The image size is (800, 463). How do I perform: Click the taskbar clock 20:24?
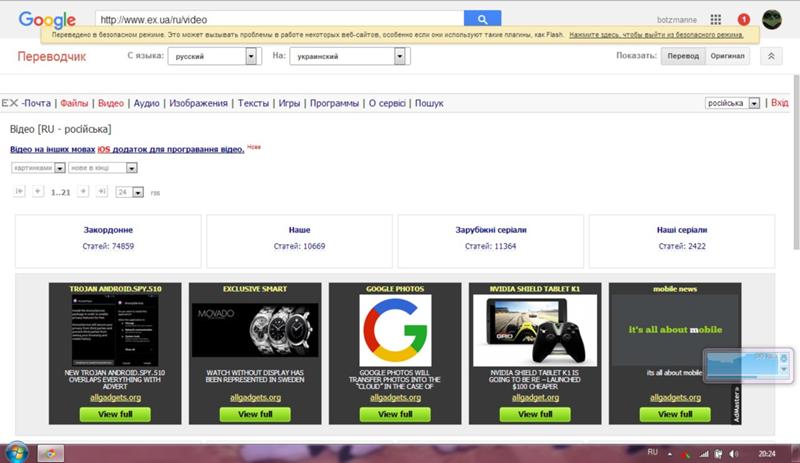(766, 453)
